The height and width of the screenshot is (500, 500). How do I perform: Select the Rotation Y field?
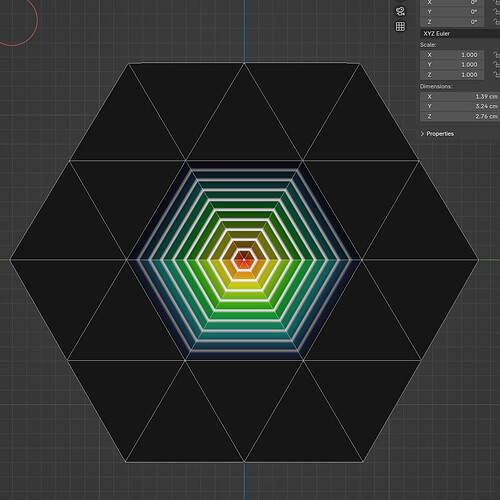coord(452,12)
